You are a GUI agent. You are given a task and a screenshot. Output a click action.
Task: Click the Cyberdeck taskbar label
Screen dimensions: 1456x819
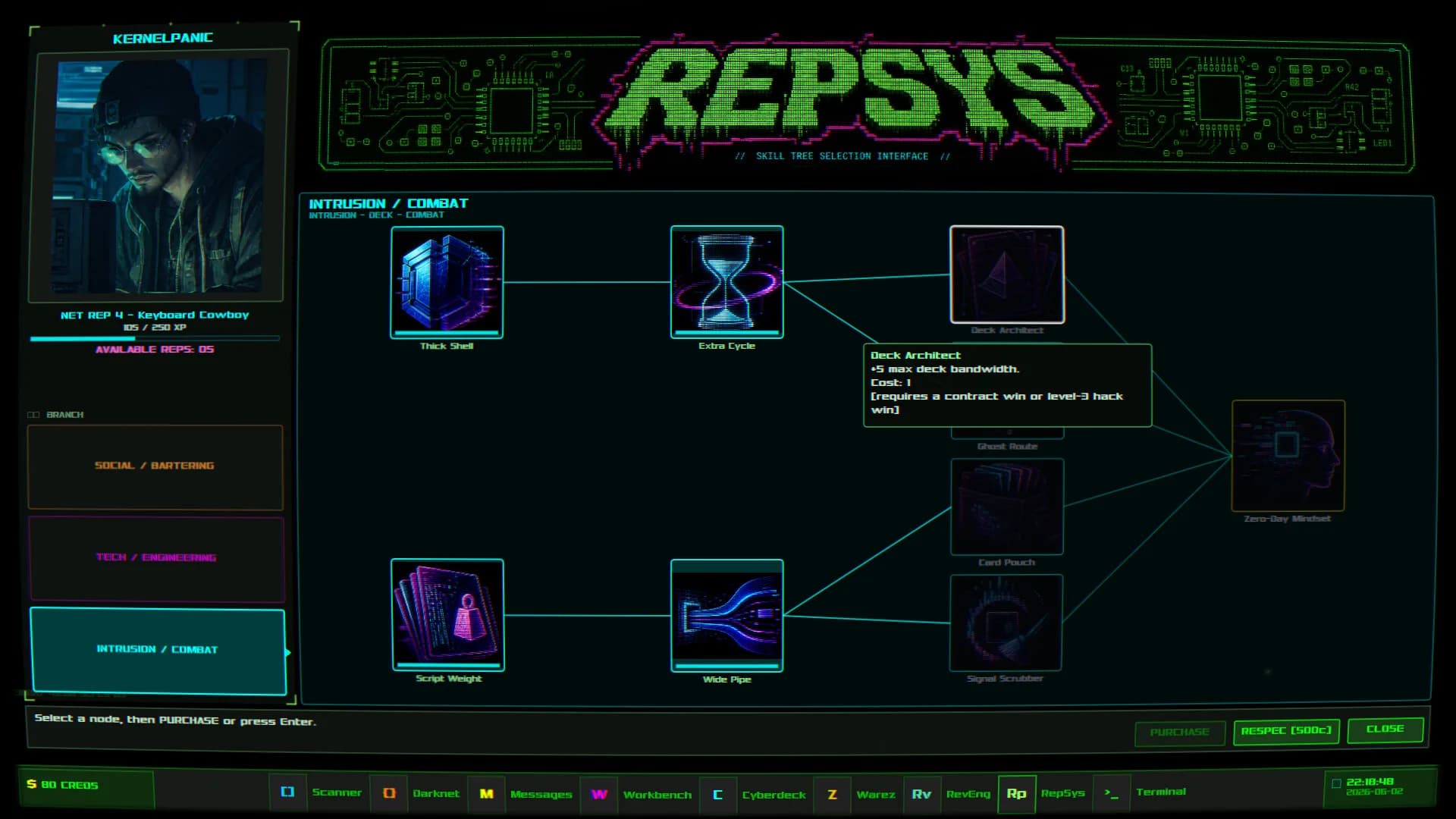point(774,795)
